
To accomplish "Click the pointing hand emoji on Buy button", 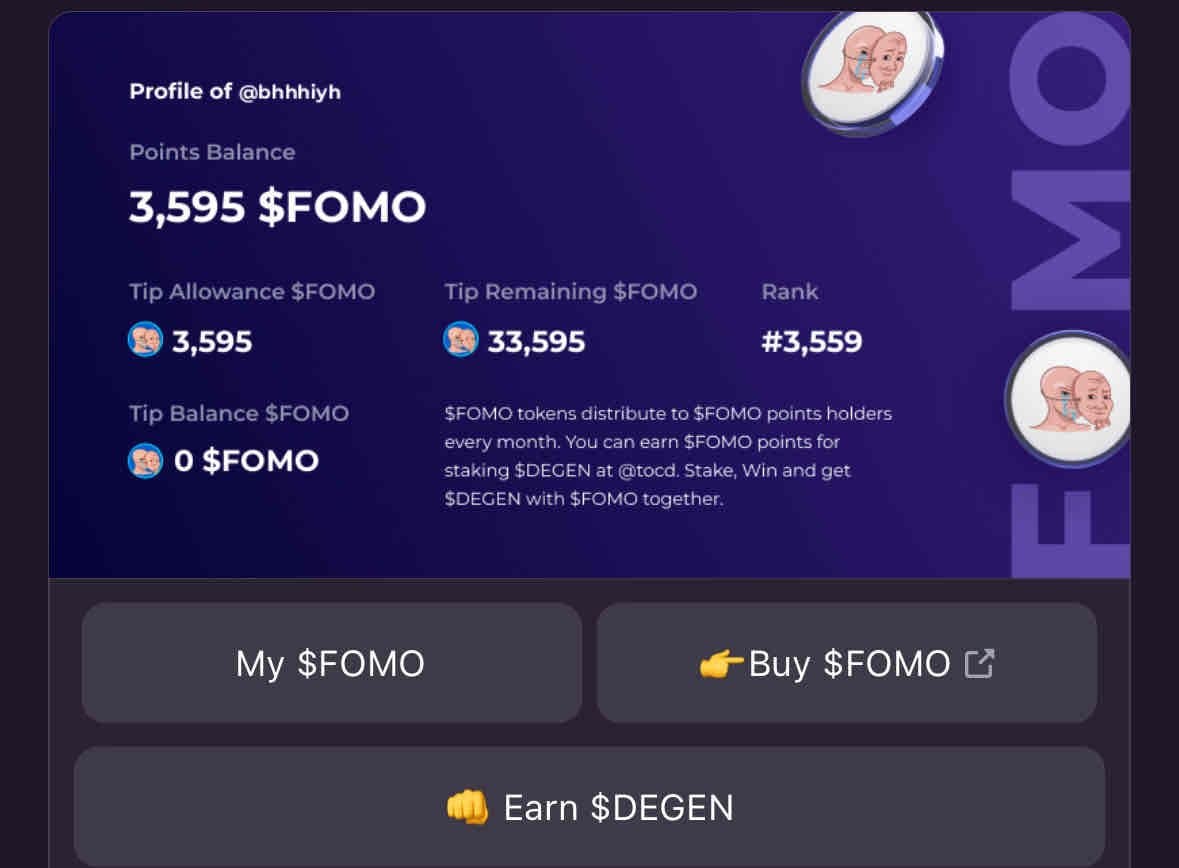I will point(721,663).
